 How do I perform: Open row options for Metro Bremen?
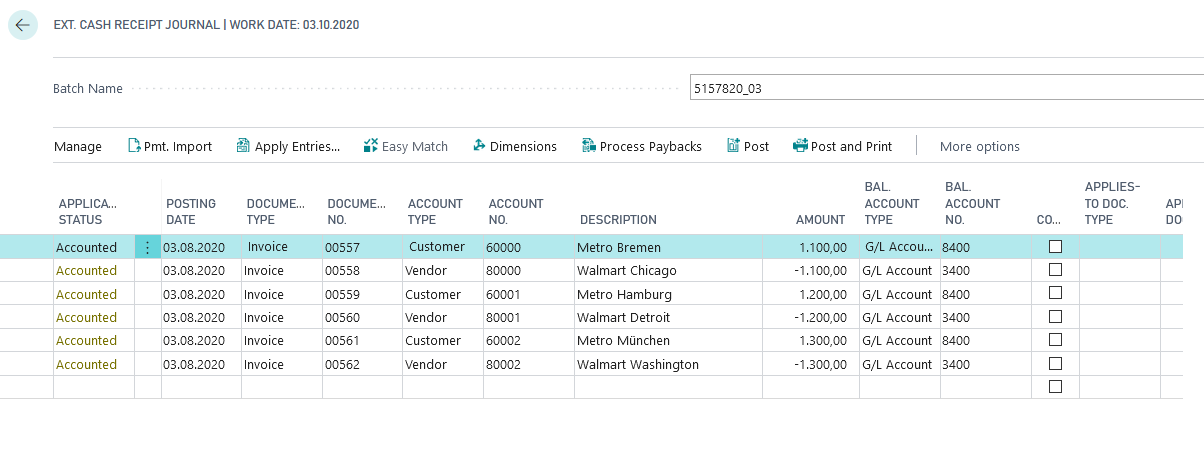[x=148, y=247]
